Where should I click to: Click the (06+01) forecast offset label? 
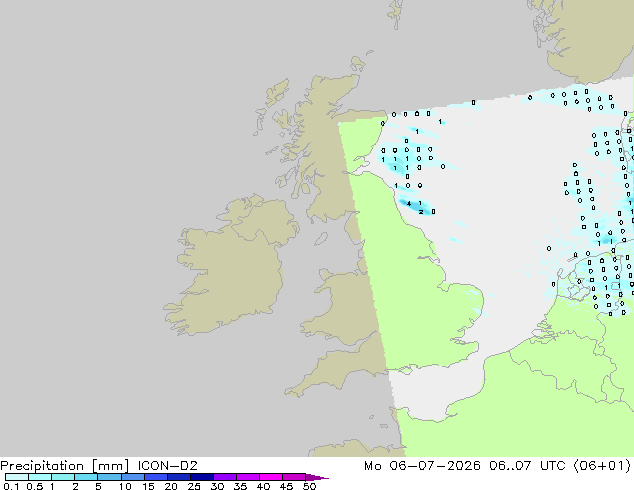(602, 466)
